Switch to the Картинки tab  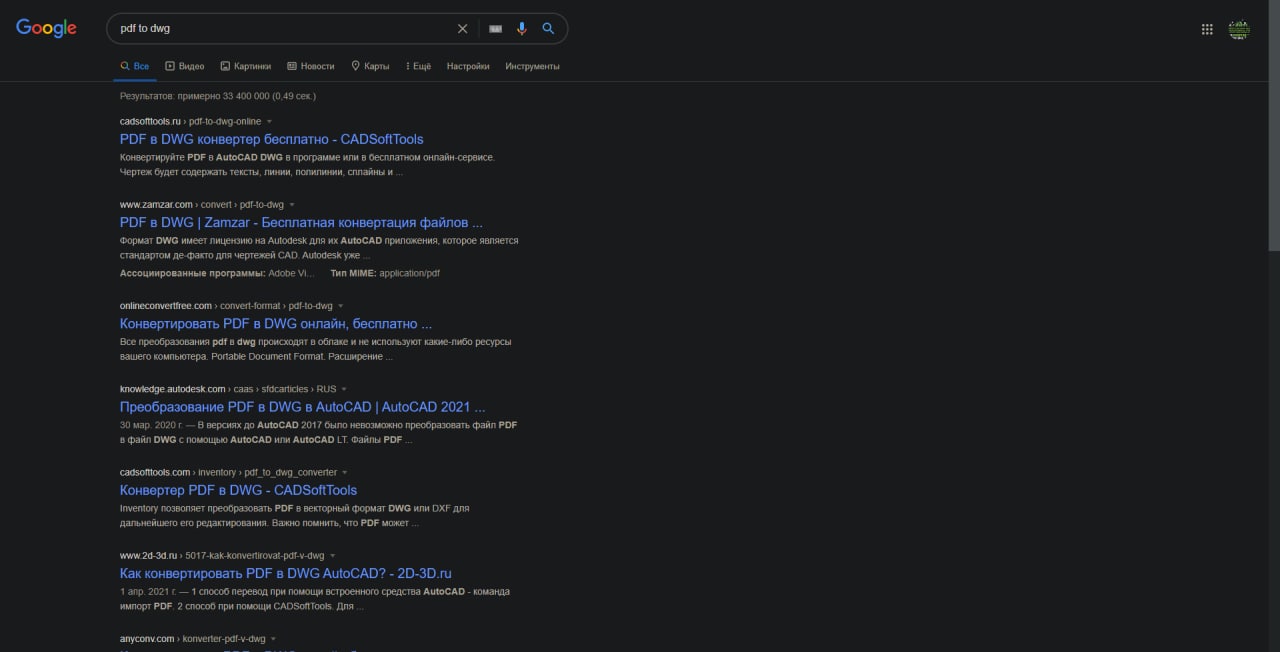coord(246,66)
